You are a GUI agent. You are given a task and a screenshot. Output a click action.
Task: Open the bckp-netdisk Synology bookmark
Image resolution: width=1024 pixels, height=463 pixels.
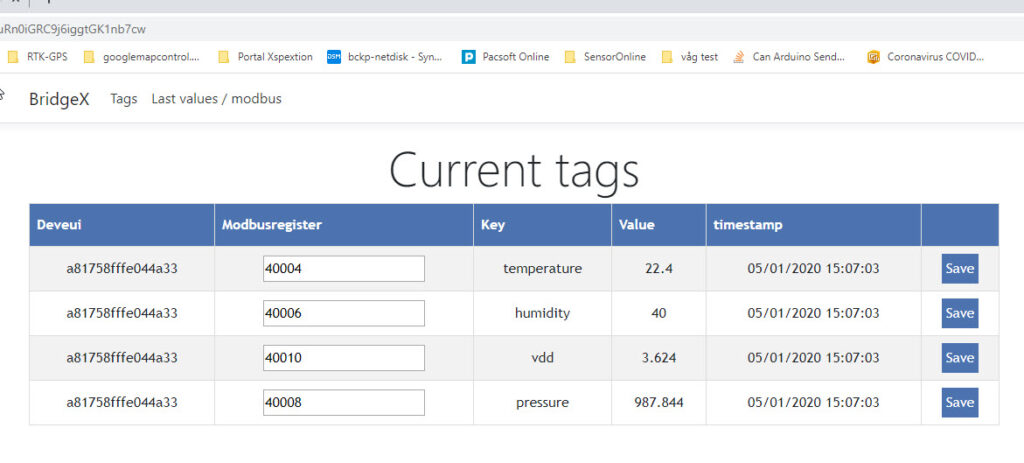click(385, 57)
